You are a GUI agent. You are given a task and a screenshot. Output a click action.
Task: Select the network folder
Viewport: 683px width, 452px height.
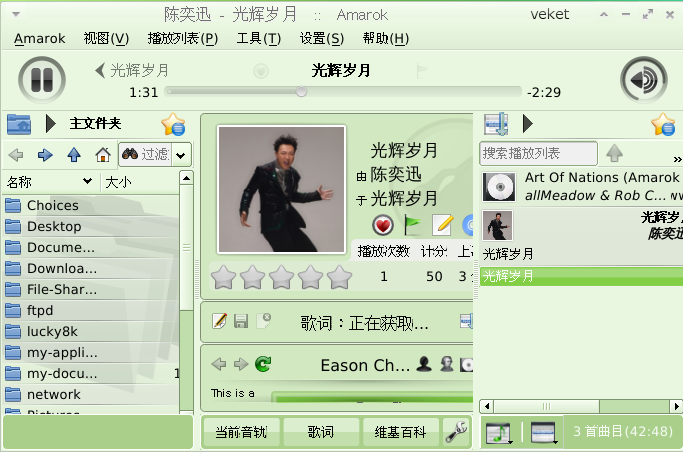pos(91,395)
